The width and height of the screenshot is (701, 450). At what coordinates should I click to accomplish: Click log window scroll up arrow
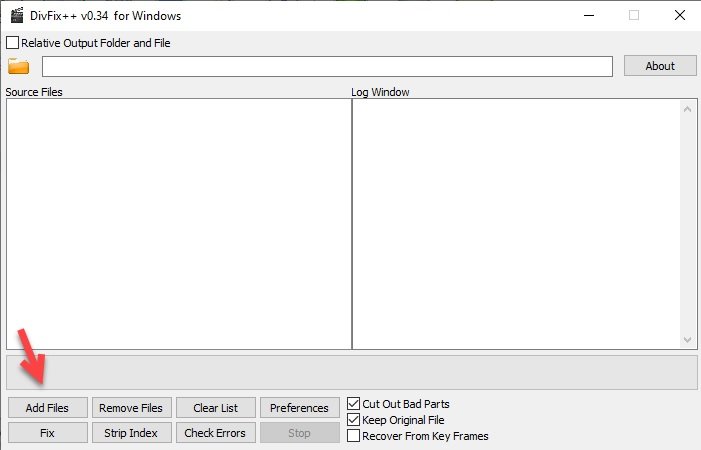tap(687, 109)
